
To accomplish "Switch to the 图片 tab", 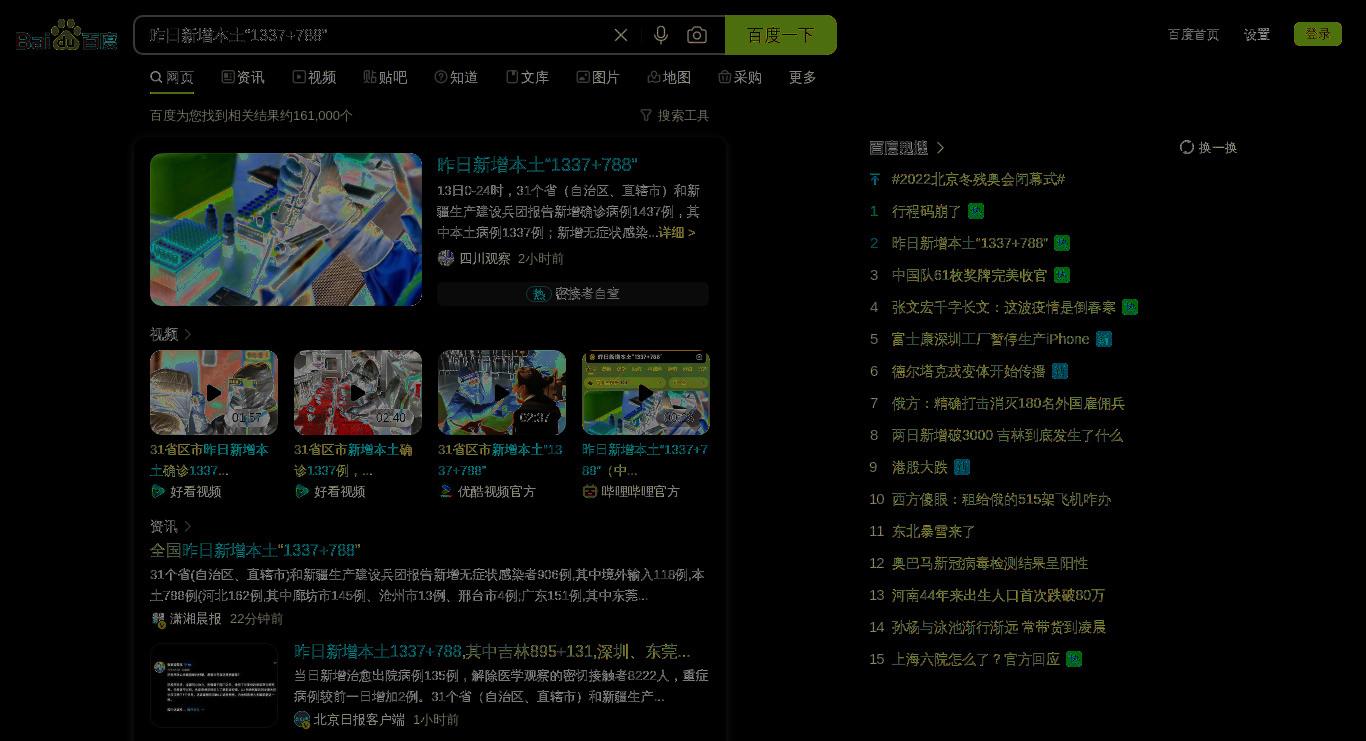I will pos(598,77).
